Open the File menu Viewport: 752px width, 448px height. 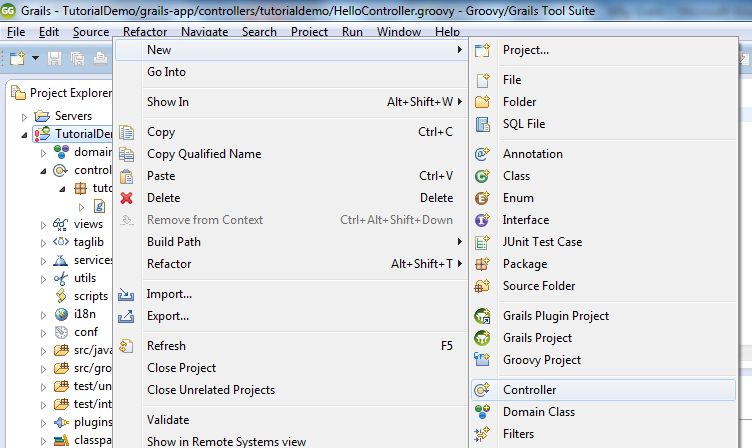(16, 32)
